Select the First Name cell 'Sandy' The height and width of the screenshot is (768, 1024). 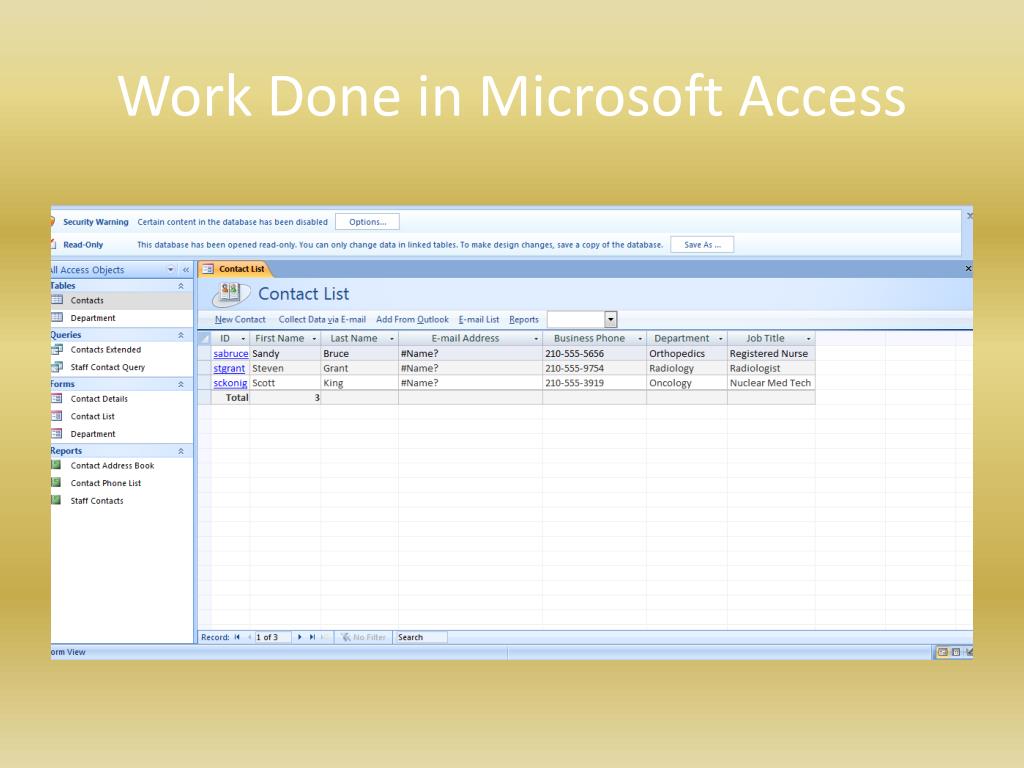(285, 353)
